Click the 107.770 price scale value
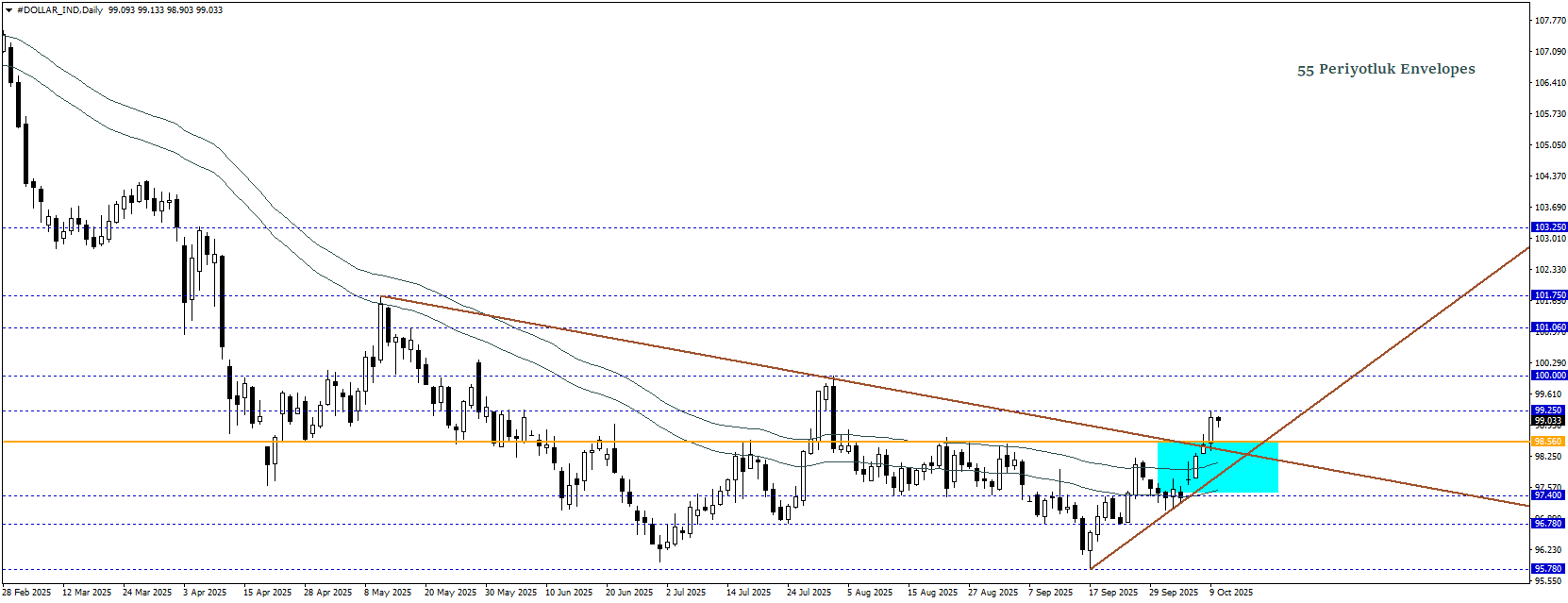Image resolution: width=1568 pixels, height=603 pixels. pos(1551,20)
